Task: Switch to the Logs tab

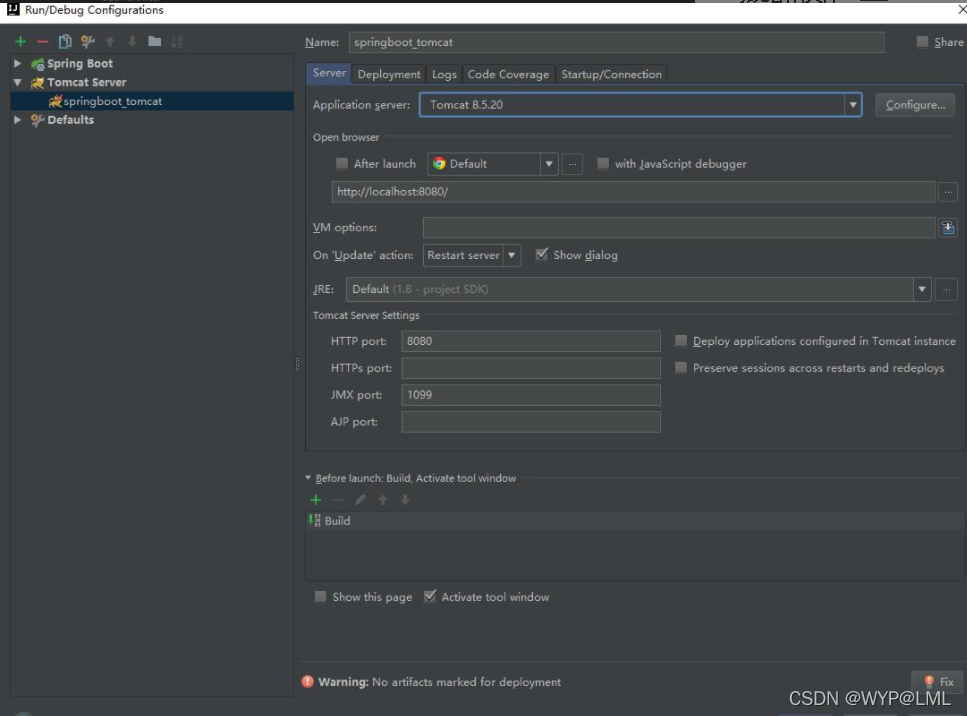Action: tap(444, 74)
